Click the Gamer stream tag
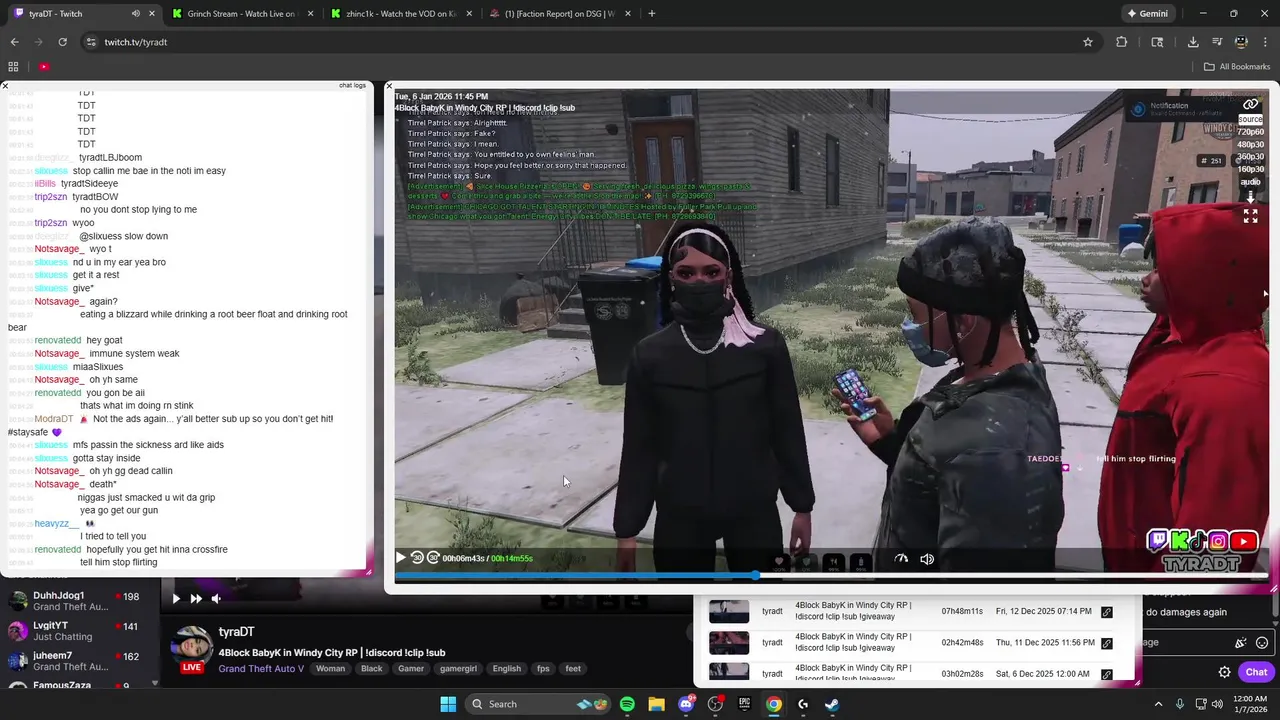The width and height of the screenshot is (1280, 720). point(411,668)
